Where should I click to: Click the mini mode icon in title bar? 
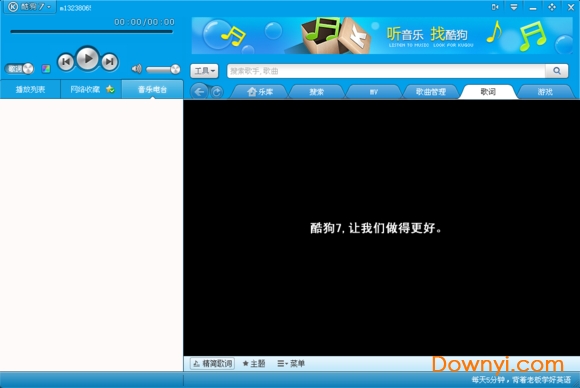[x=495, y=7]
